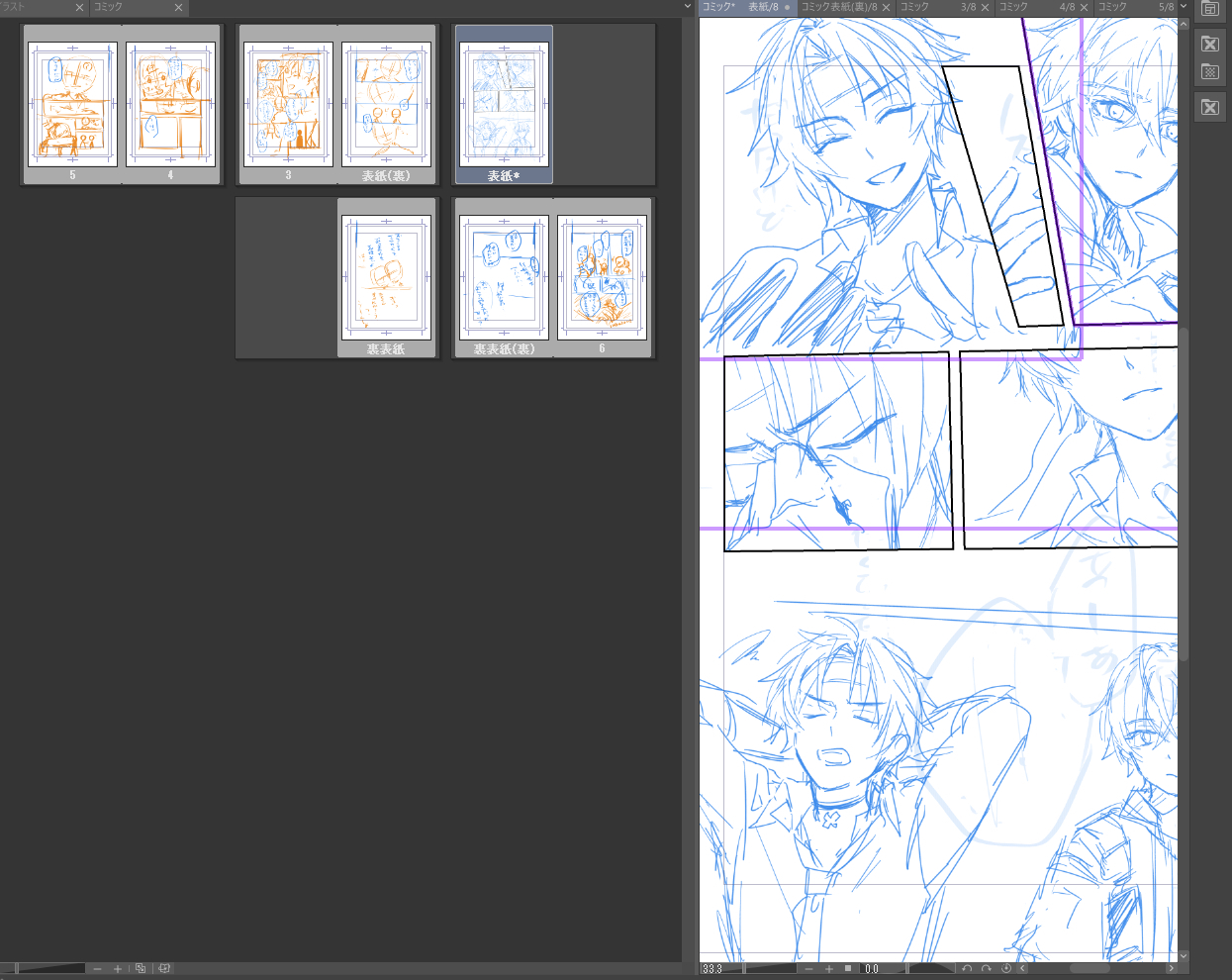Zoom in the canvas with the plus icon
The height and width of the screenshot is (980, 1232).
point(829,969)
